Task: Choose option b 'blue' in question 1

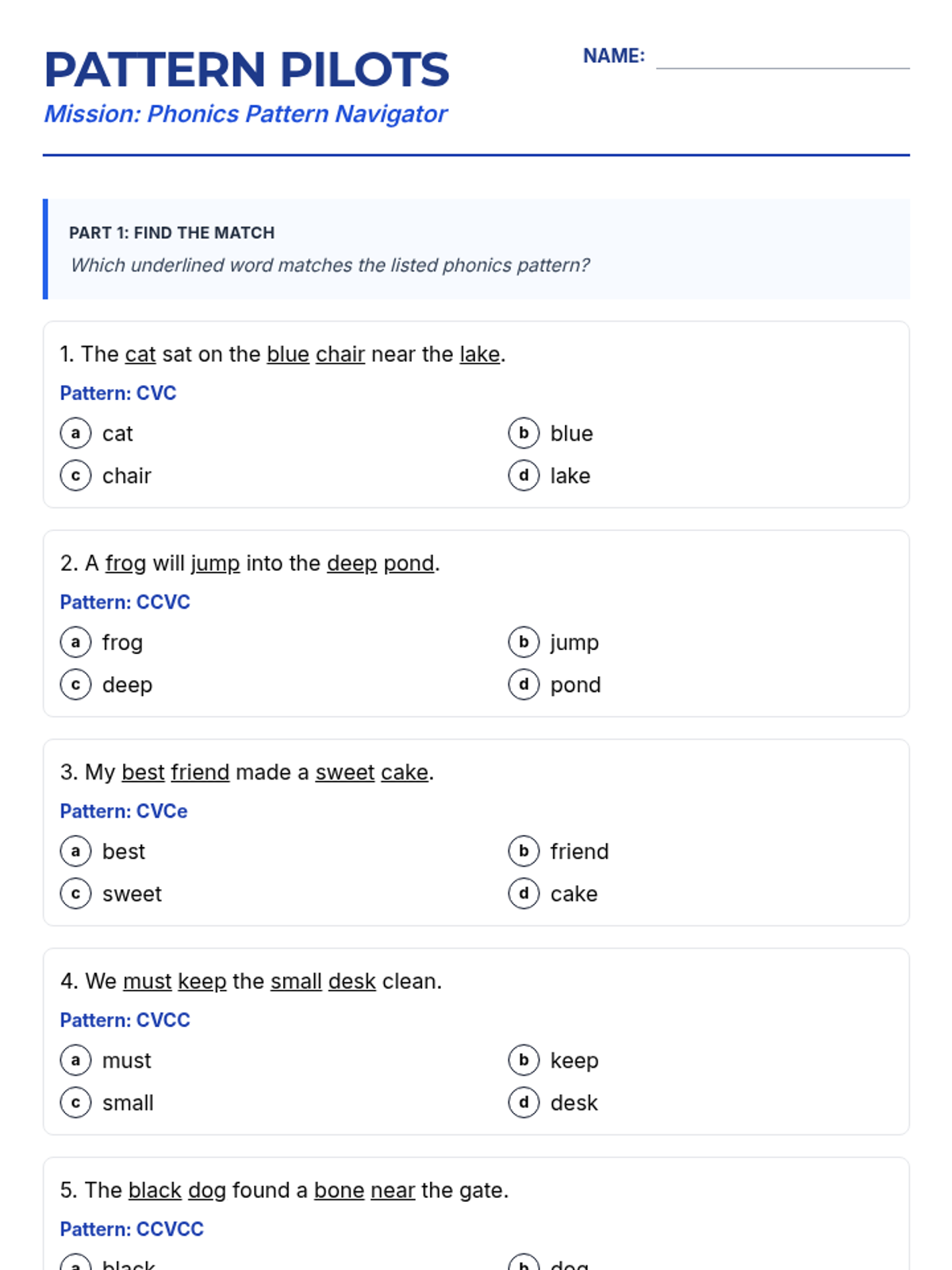Action: 524,433
